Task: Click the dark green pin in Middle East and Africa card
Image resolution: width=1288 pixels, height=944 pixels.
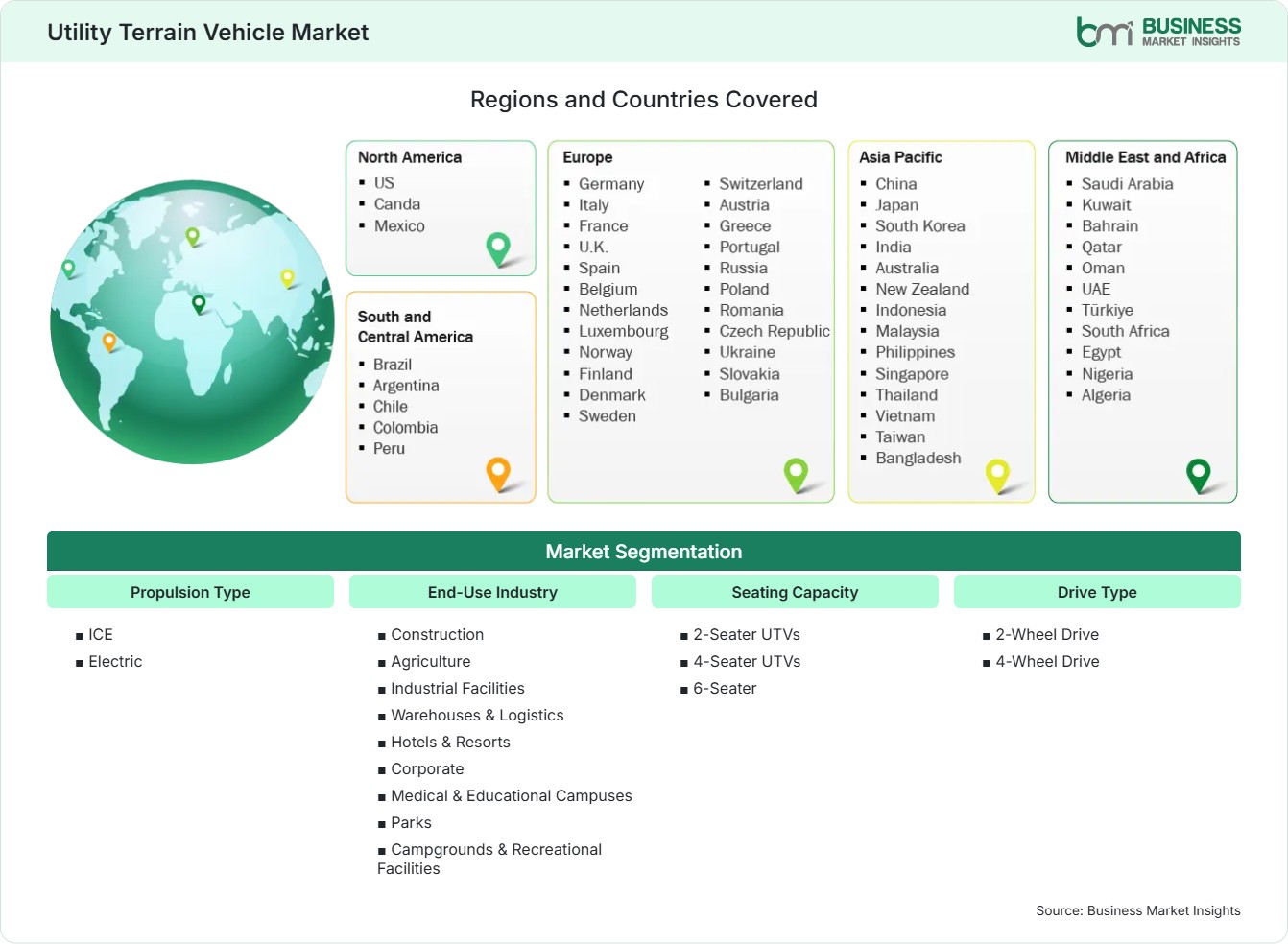Action: pyautogui.click(x=1199, y=475)
